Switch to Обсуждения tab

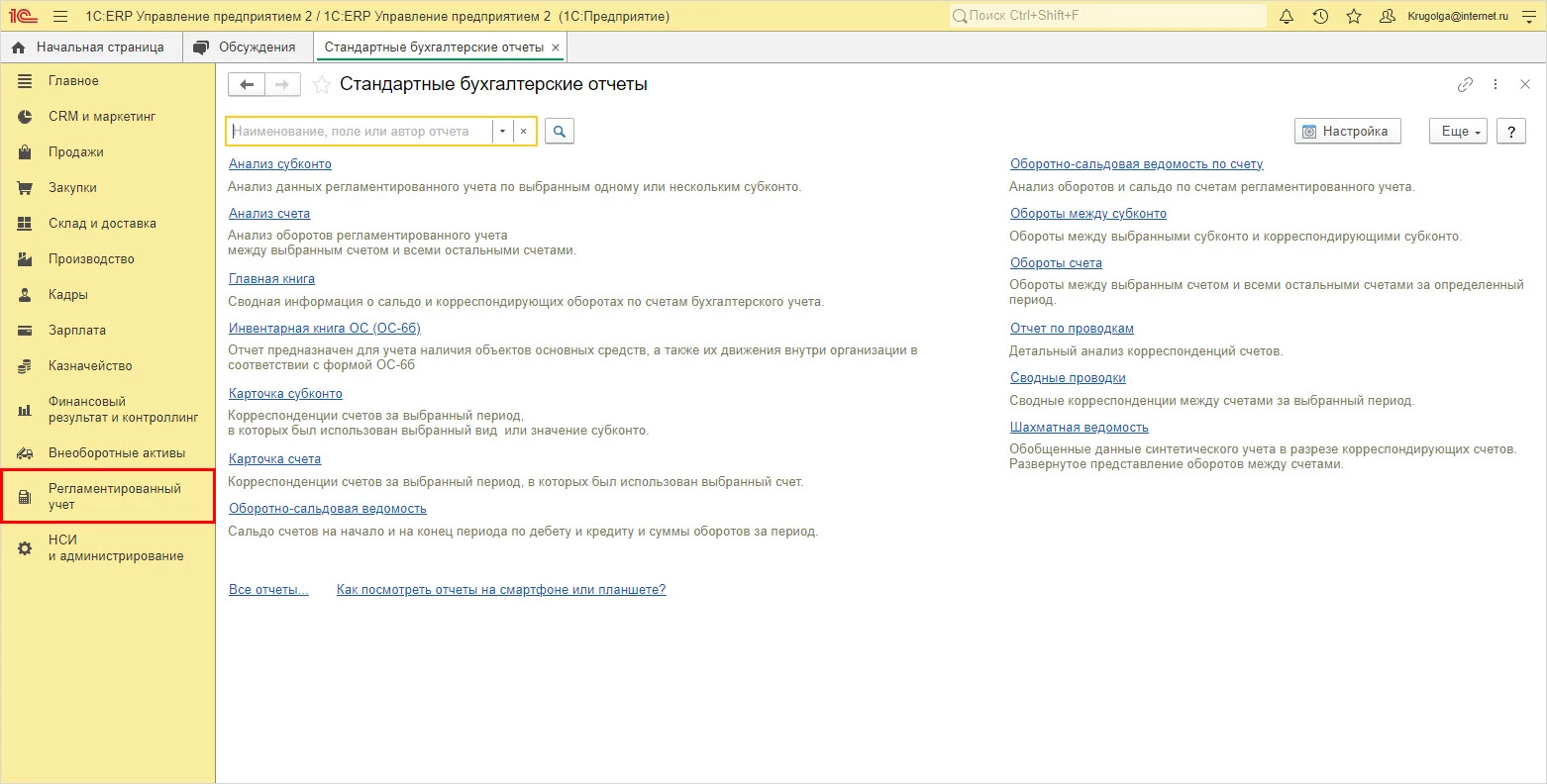[246, 48]
